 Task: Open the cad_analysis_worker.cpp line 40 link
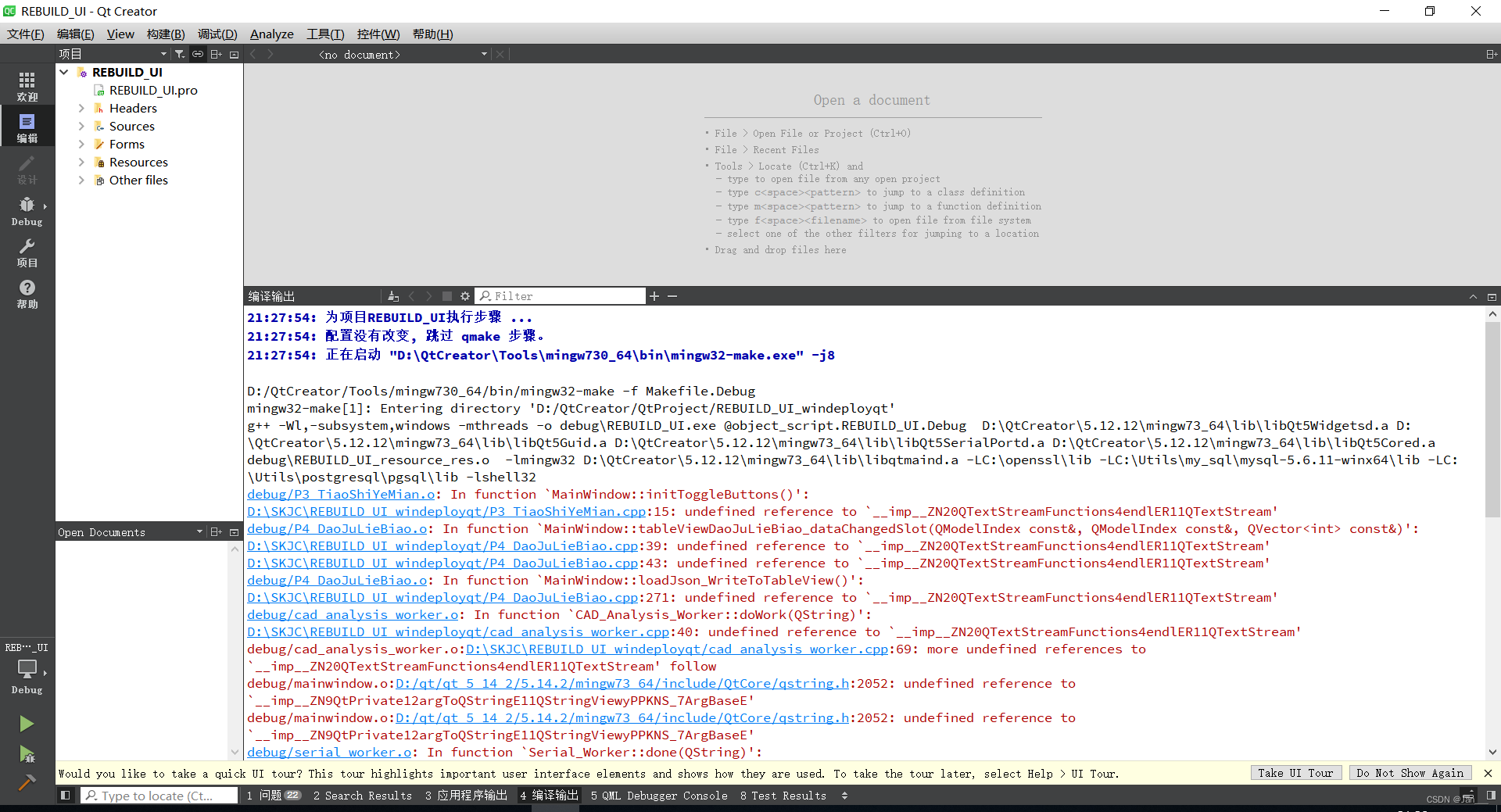458,631
